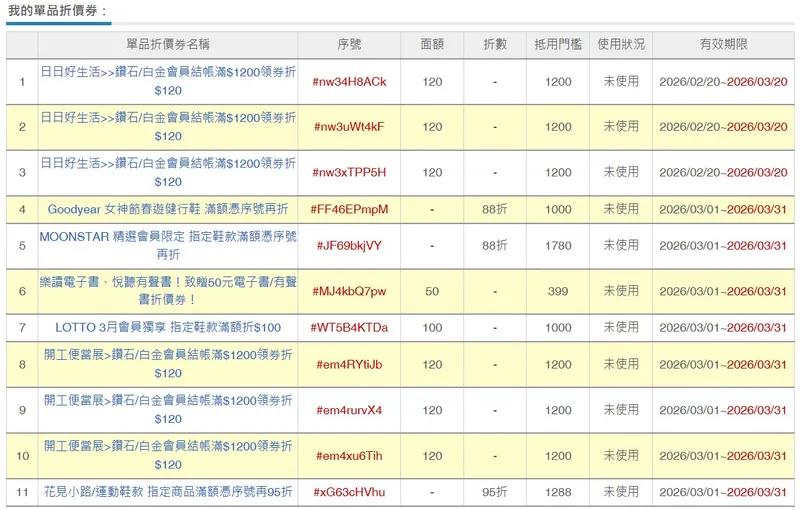
Task: Click 未使用 status in the LOTTO row
Action: tap(621, 327)
